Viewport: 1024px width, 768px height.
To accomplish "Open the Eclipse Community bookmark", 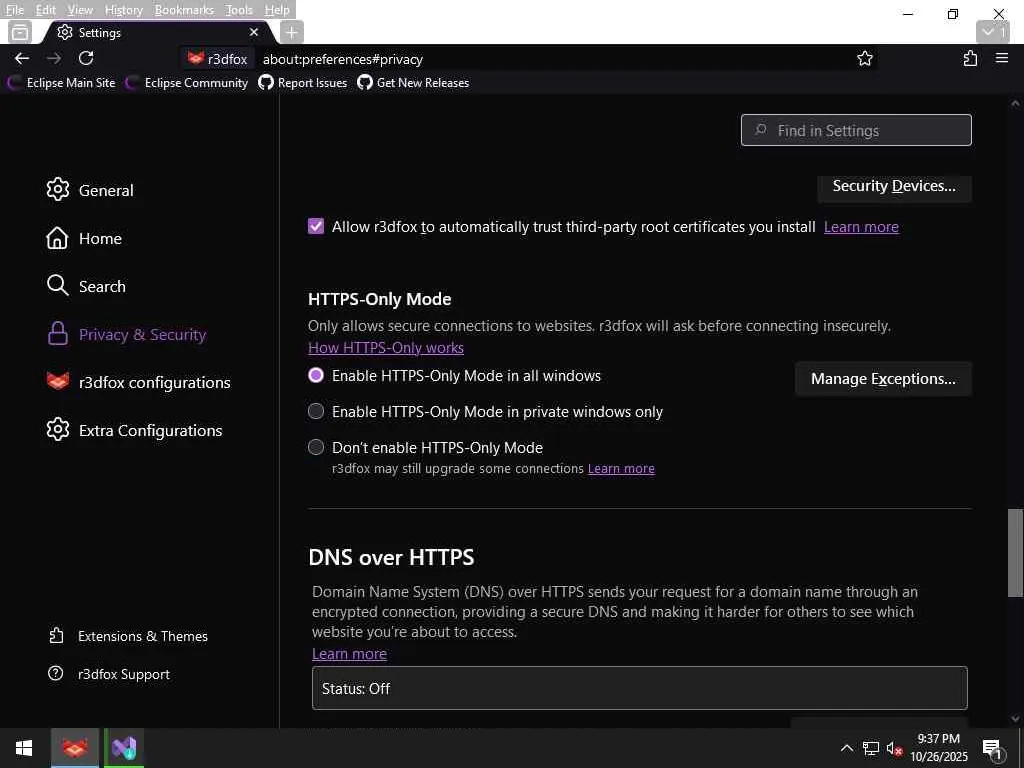I will point(187,83).
